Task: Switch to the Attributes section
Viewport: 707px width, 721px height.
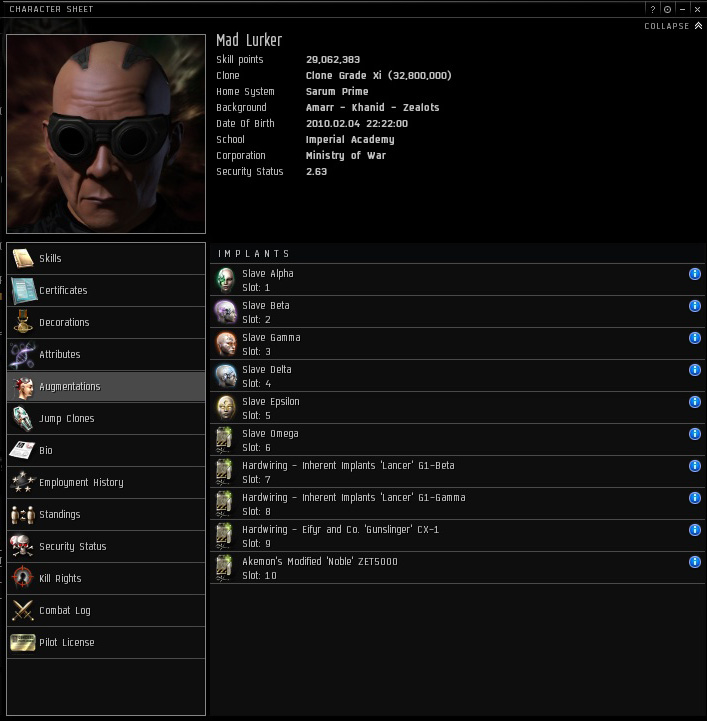Action: [x=106, y=355]
